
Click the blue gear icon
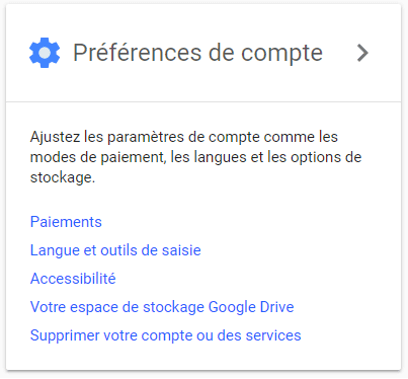click(45, 53)
